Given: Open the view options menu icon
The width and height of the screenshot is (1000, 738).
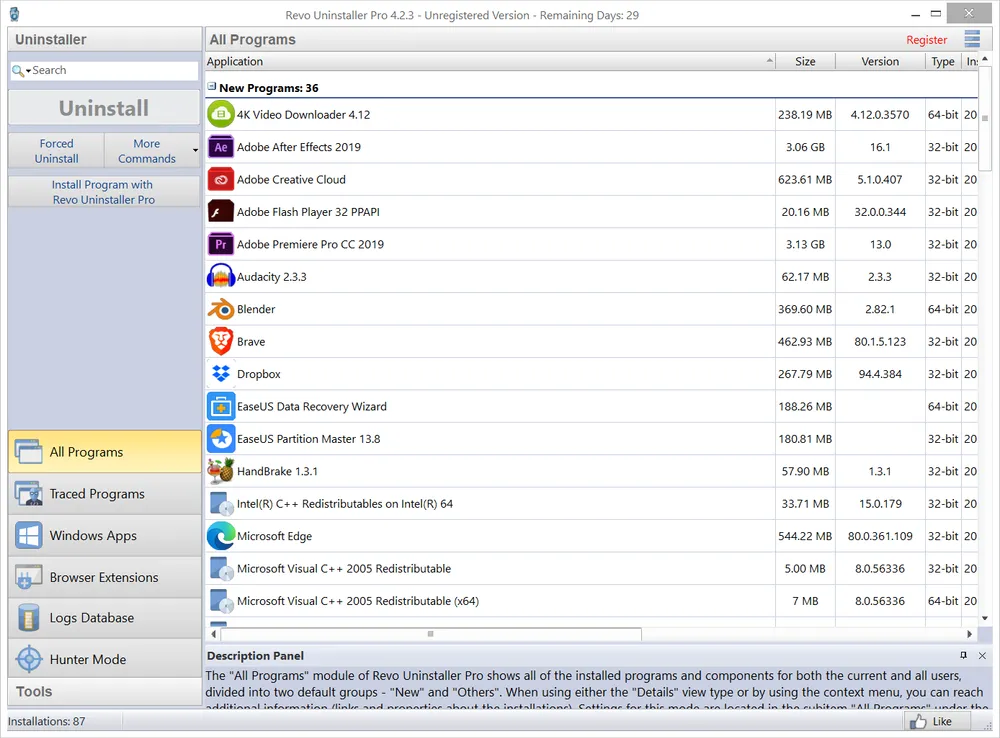Looking at the screenshot, I should [x=971, y=39].
